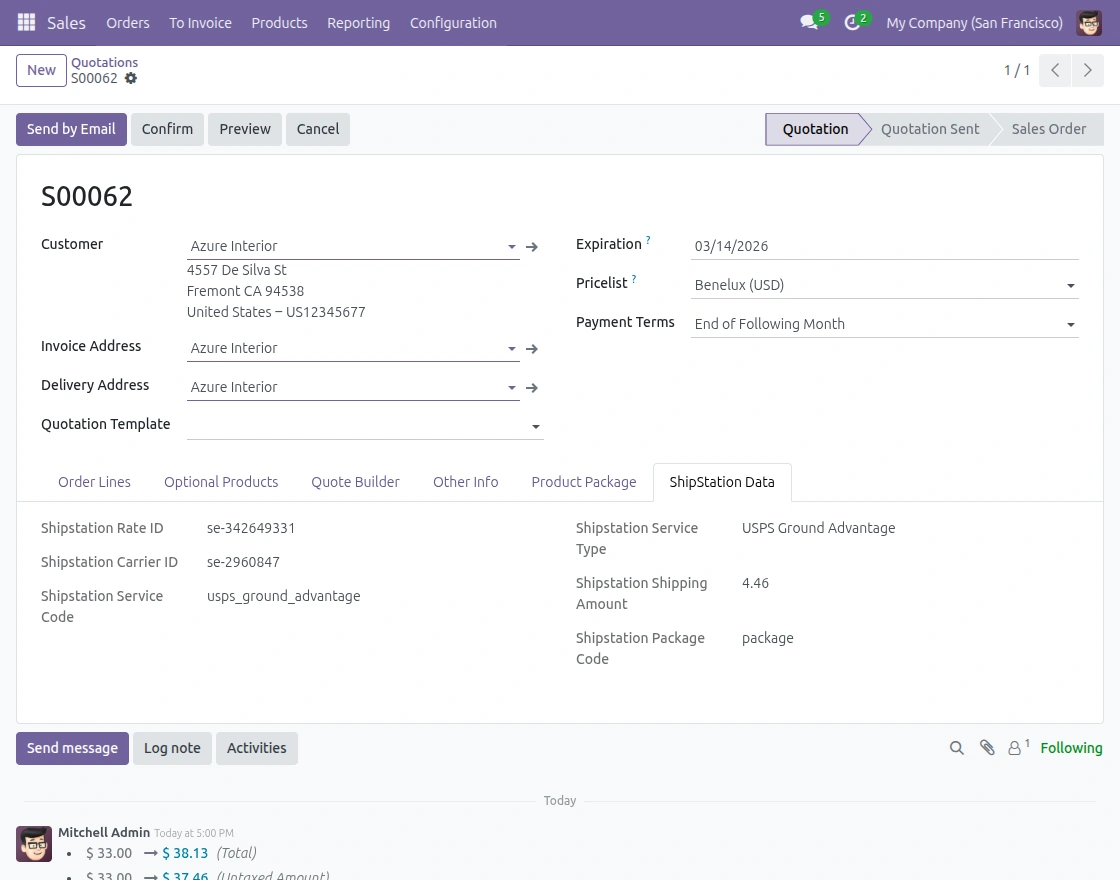
Task: Click the paperclip attachments icon
Action: click(x=987, y=748)
